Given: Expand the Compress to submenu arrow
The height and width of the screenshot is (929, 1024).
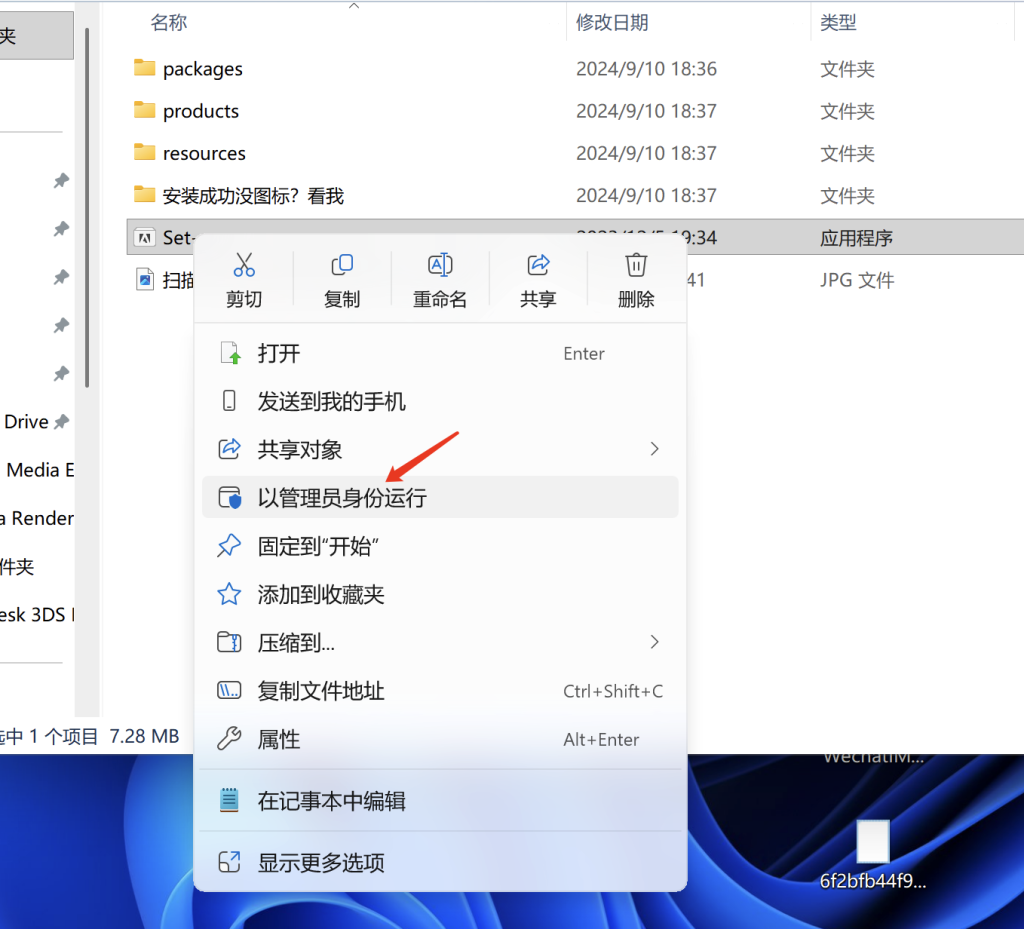Looking at the screenshot, I should (655, 642).
